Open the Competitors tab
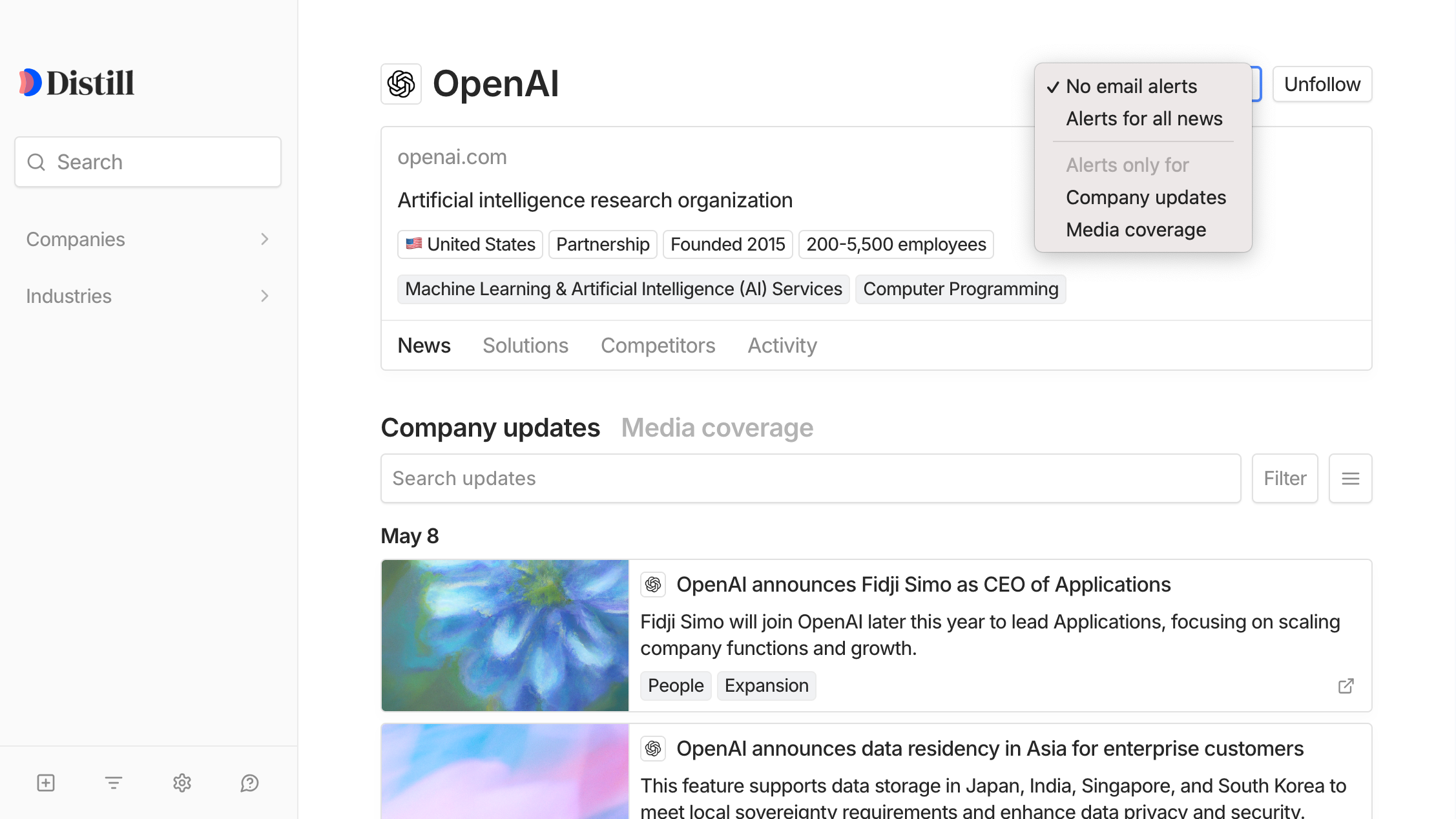The height and width of the screenshot is (819, 1456). (658, 346)
